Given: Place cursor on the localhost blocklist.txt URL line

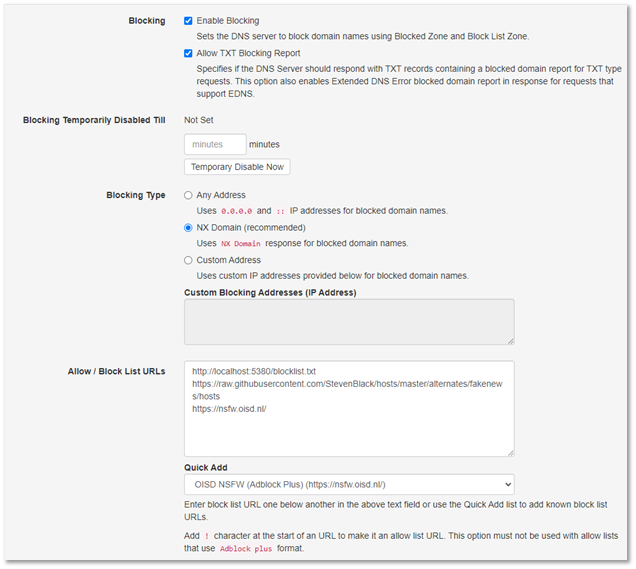Looking at the screenshot, I should 254,372.
